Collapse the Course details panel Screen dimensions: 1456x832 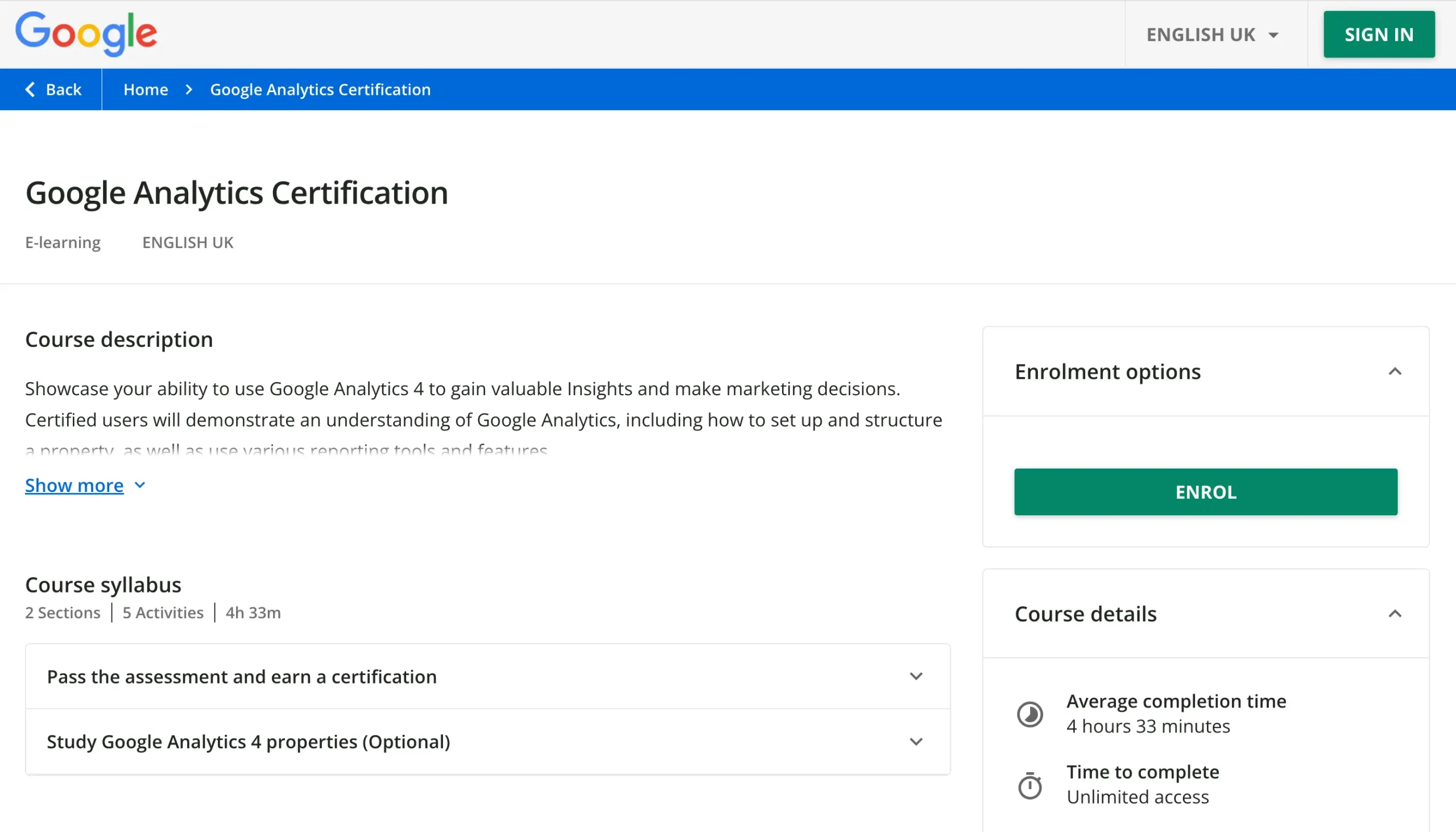1395,614
